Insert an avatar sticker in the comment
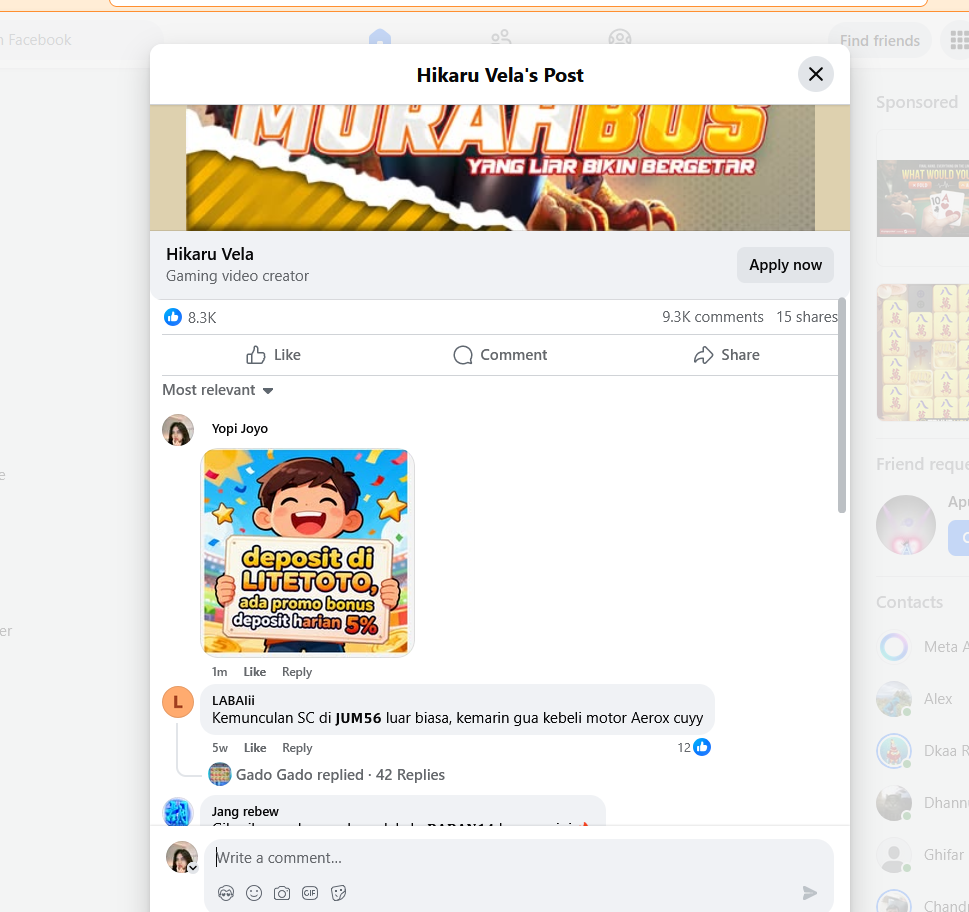Viewport: 969px width, 912px height. tap(226, 893)
